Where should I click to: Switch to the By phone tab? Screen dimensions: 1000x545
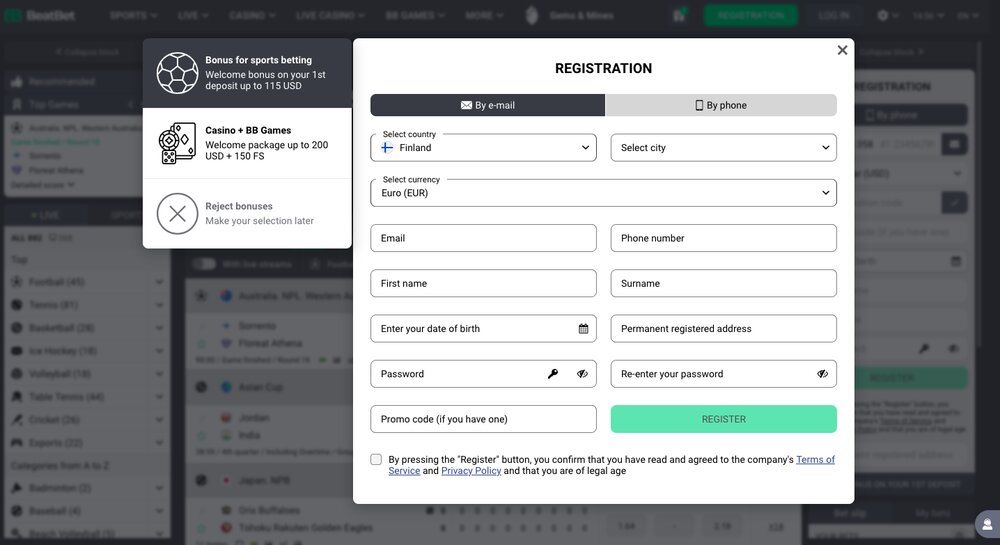click(721, 105)
